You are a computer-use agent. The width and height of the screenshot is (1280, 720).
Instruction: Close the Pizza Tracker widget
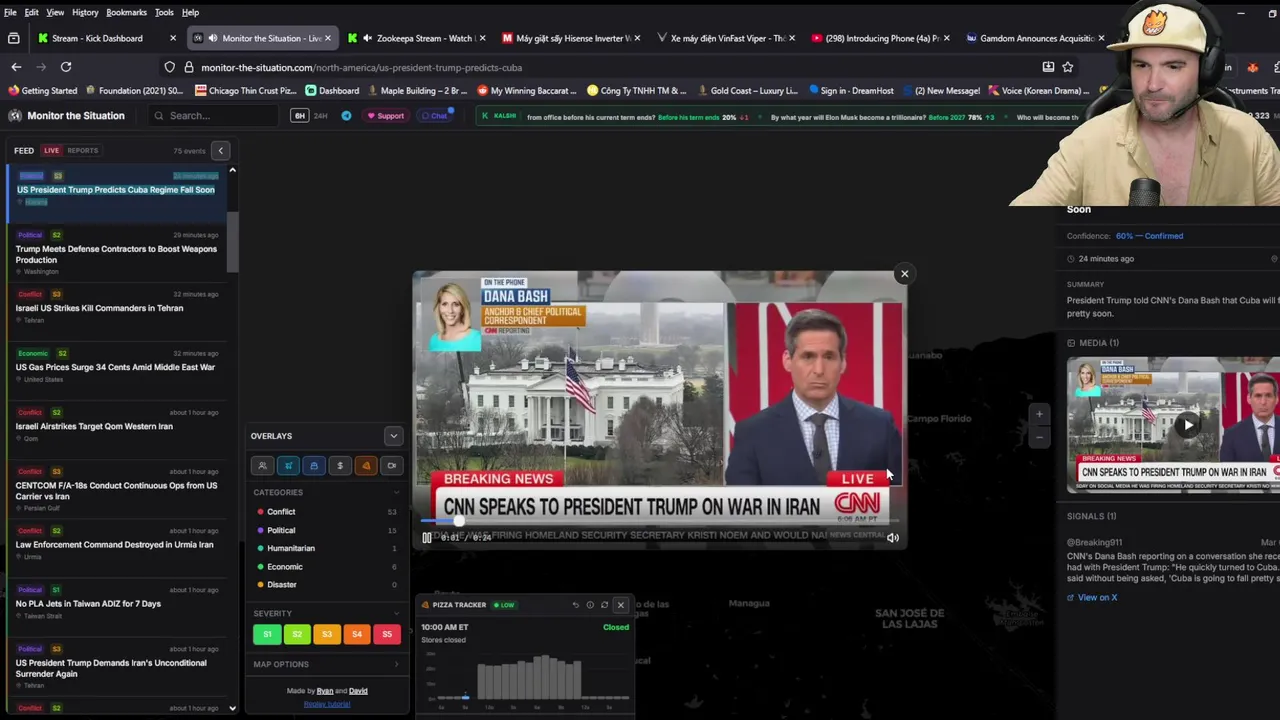pos(620,605)
